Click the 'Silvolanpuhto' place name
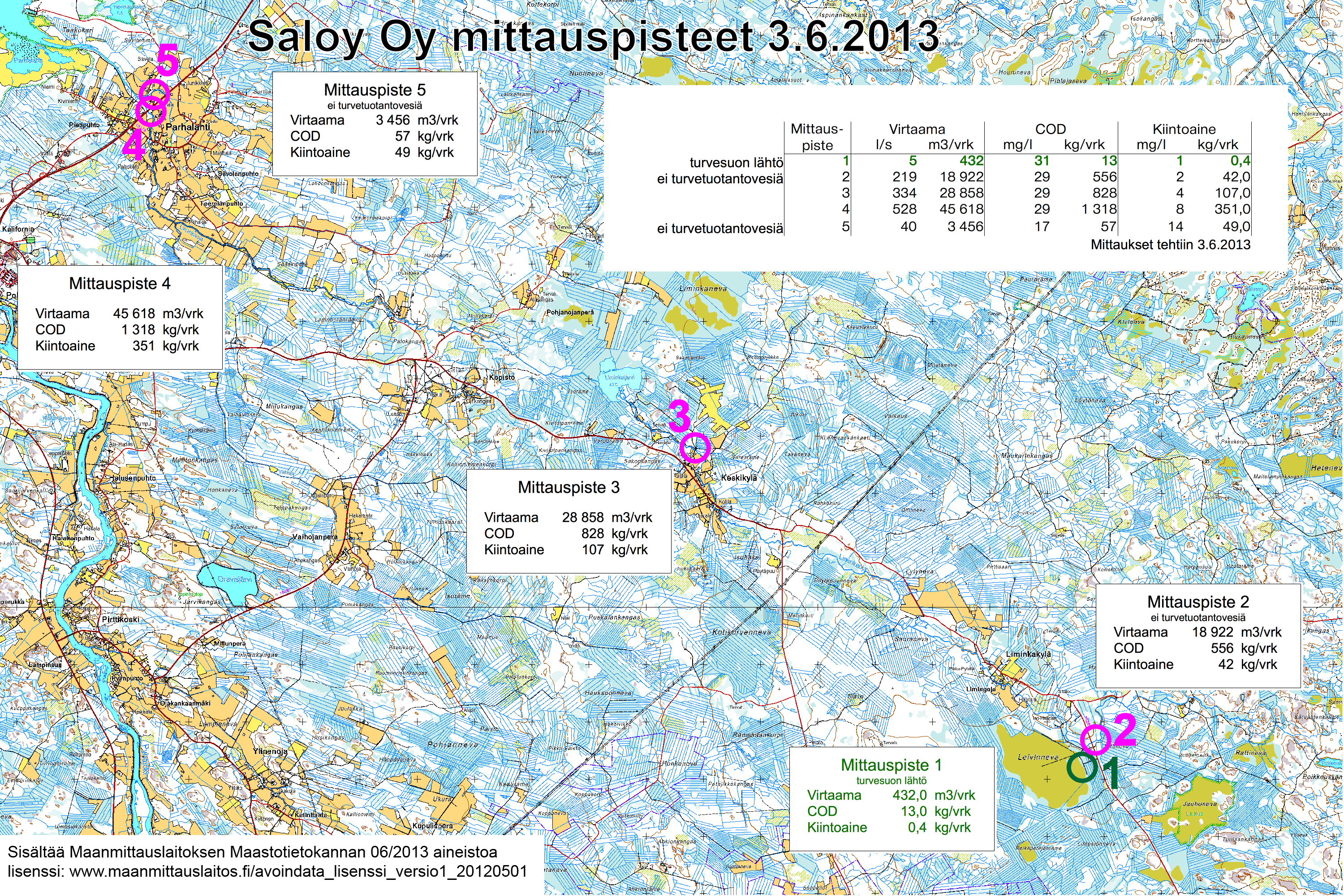Screen dimensions: 1344x896 [238, 173]
